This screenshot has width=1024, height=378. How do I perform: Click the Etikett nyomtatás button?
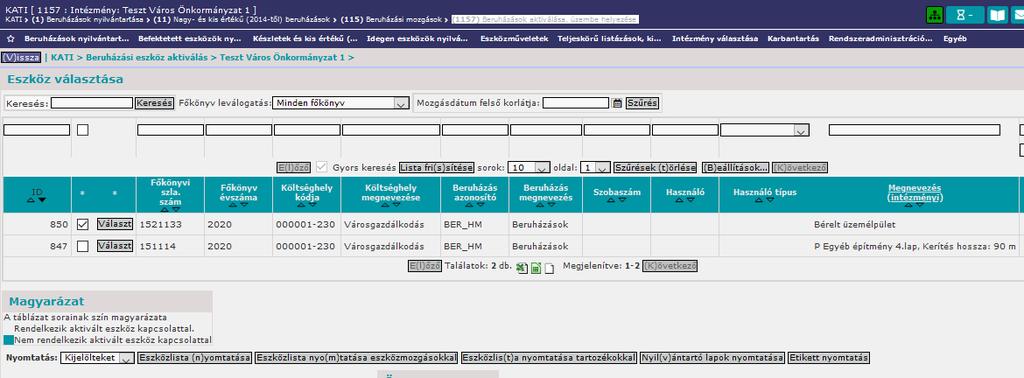click(829, 358)
